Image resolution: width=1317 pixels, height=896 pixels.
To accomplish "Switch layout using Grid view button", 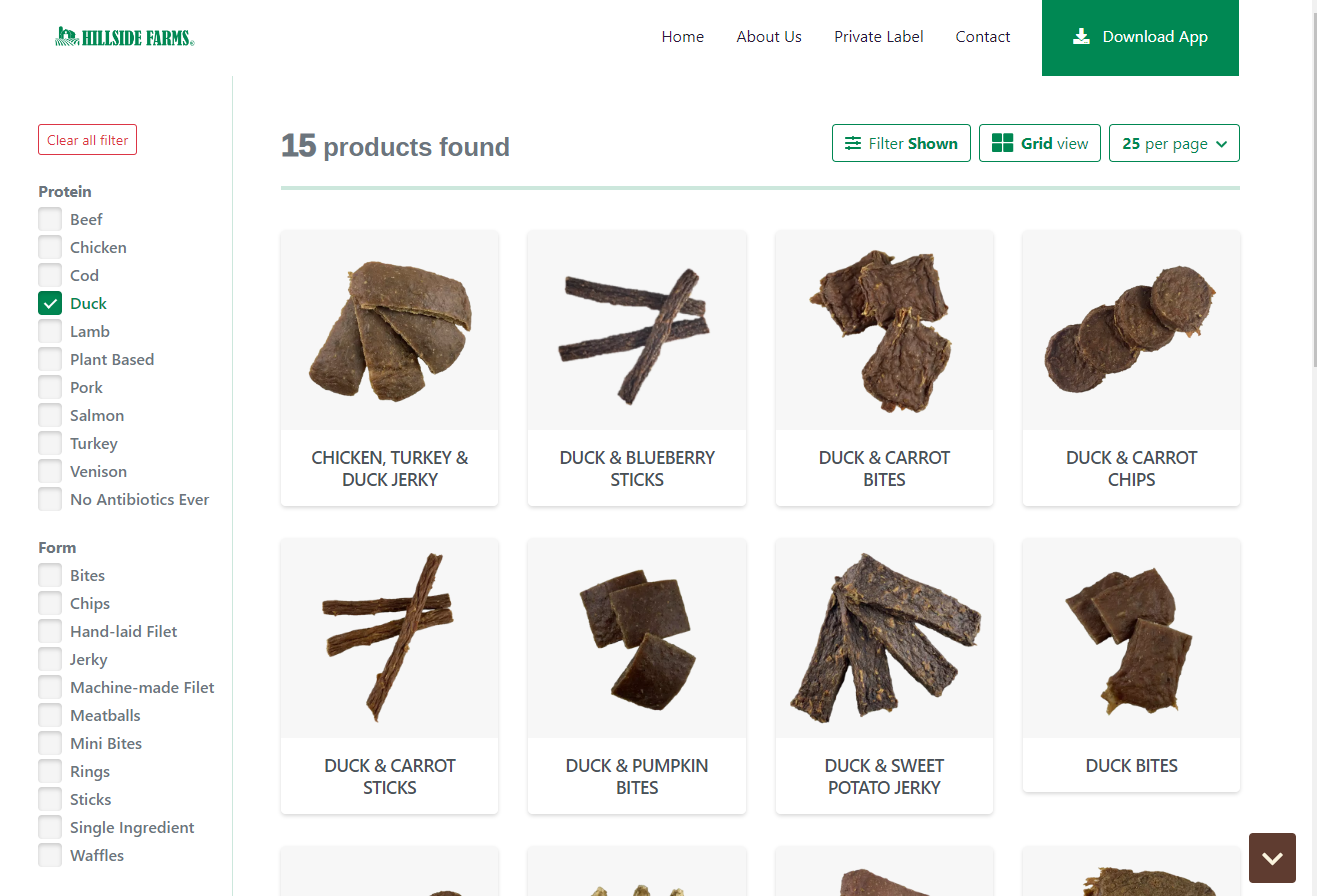I will [1040, 143].
